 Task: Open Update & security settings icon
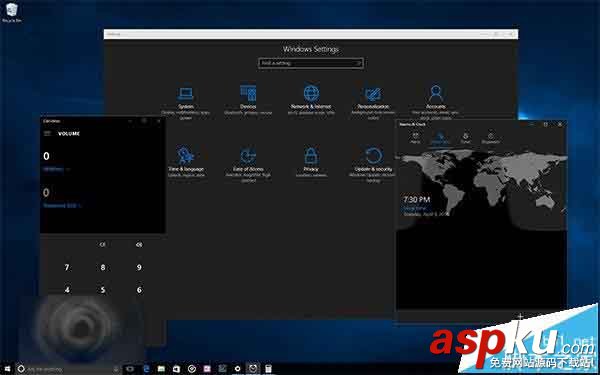373,156
